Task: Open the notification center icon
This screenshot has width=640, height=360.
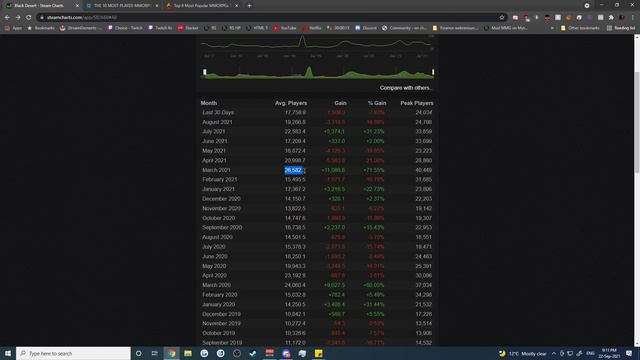Action: [x=629, y=353]
